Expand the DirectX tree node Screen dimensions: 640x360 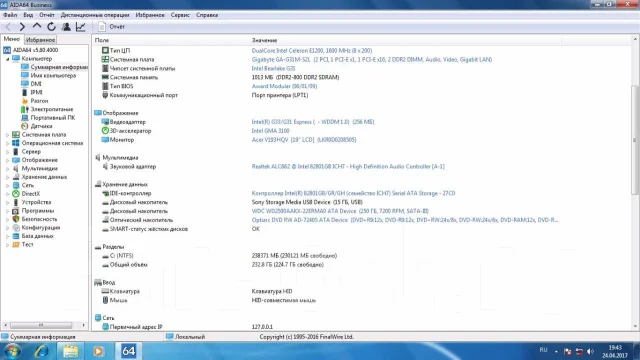coord(7,194)
